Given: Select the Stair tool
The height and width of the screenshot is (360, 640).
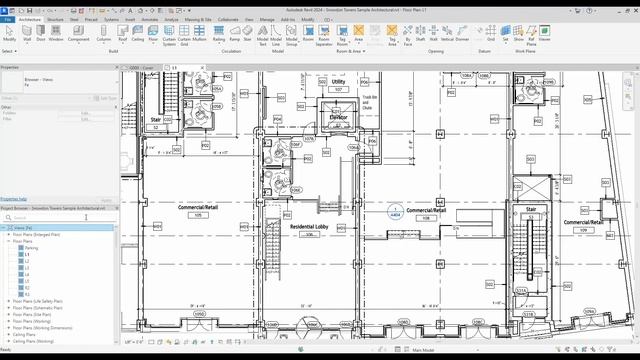Looking at the screenshot, I should pyautogui.click(x=247, y=33).
